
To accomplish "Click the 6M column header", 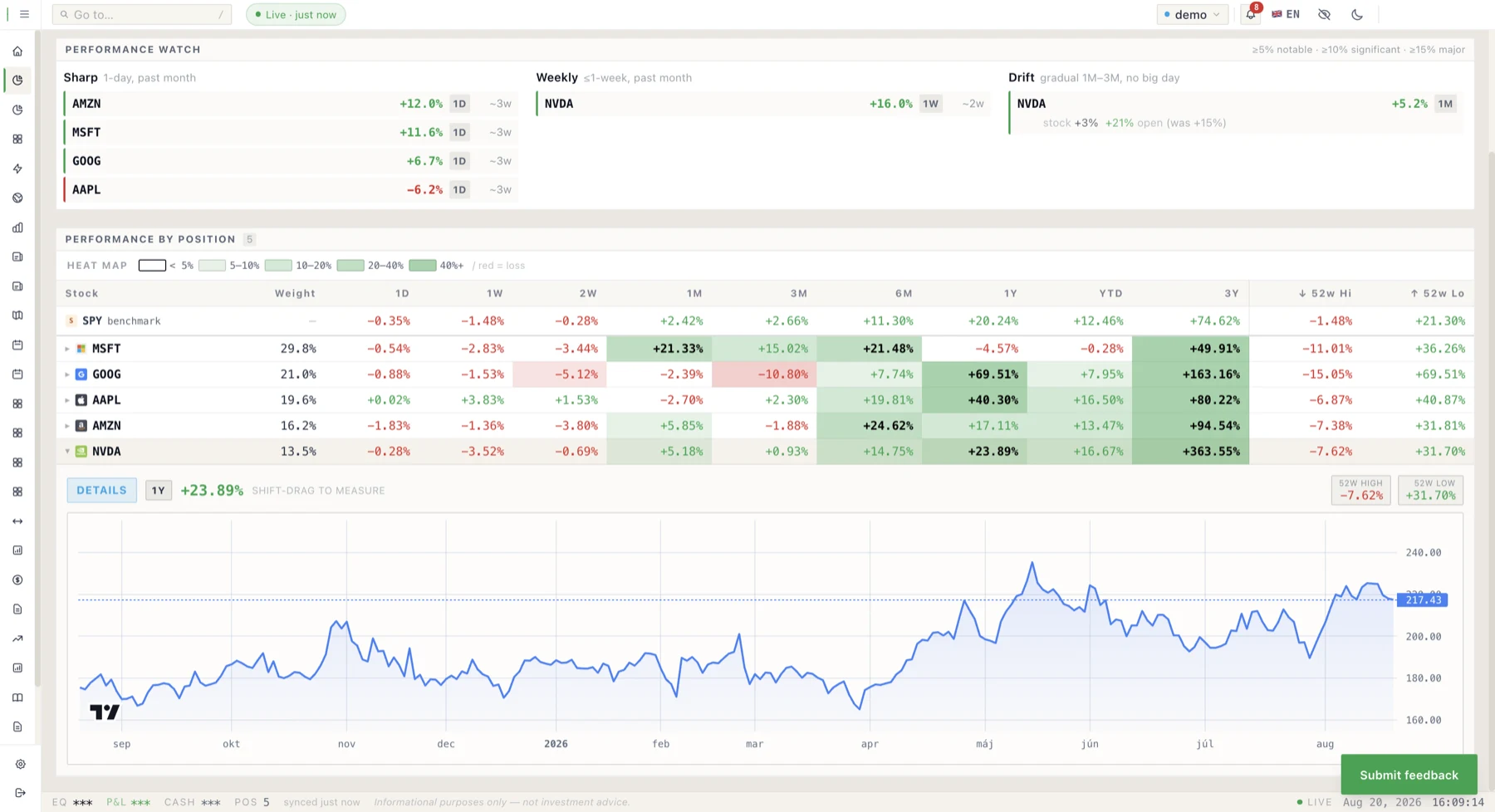I will (904, 293).
